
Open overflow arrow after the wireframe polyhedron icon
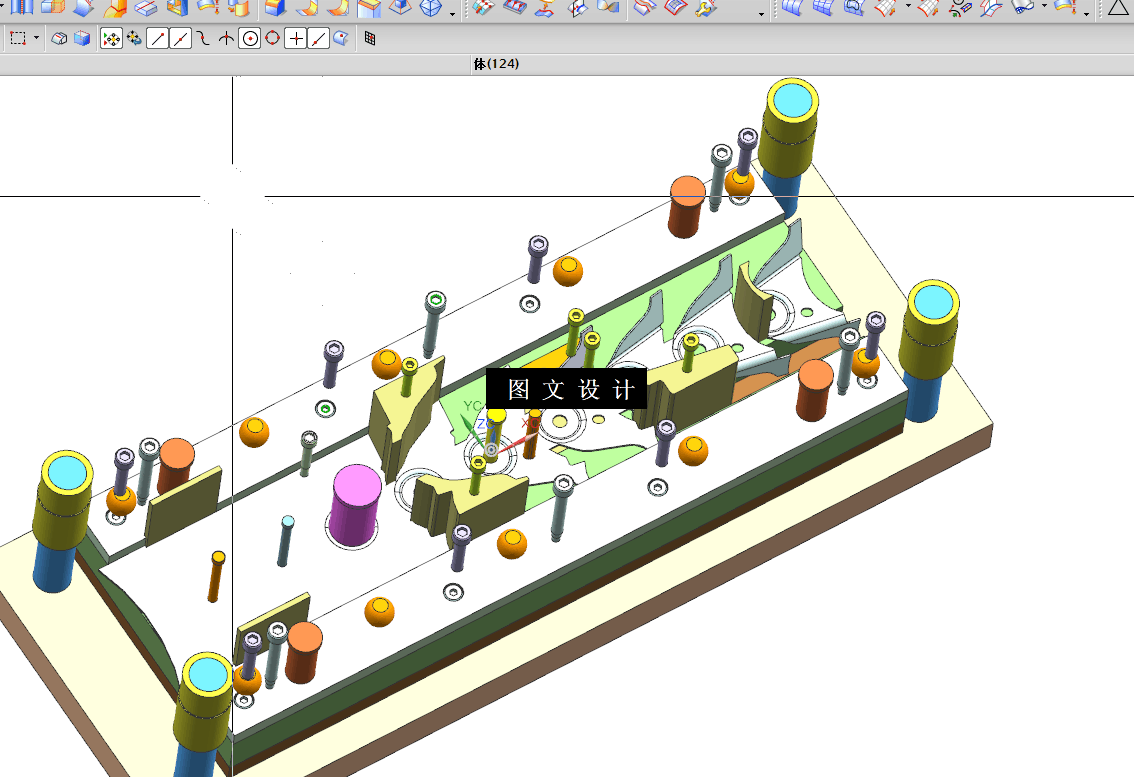(x=453, y=13)
